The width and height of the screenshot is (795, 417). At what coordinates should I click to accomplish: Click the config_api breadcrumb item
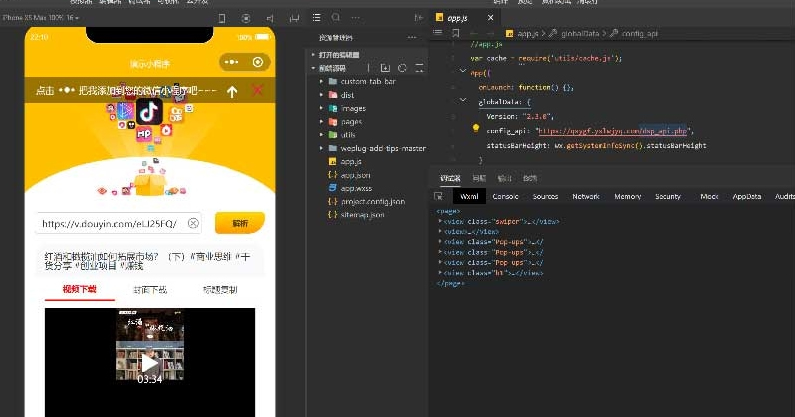click(639, 33)
